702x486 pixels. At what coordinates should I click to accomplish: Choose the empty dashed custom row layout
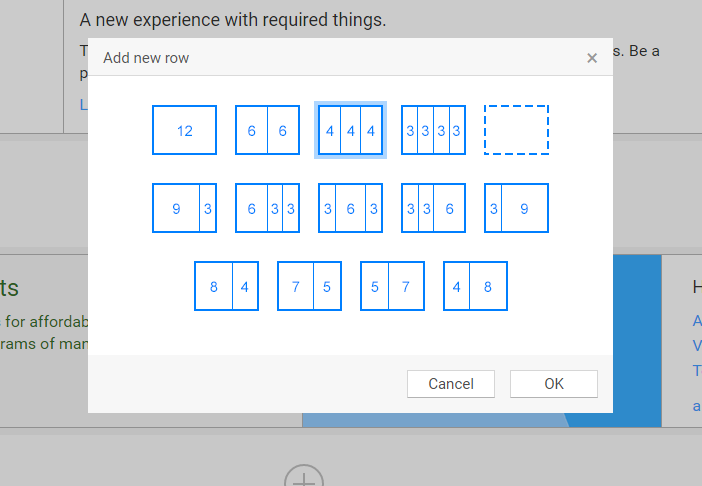(516, 130)
